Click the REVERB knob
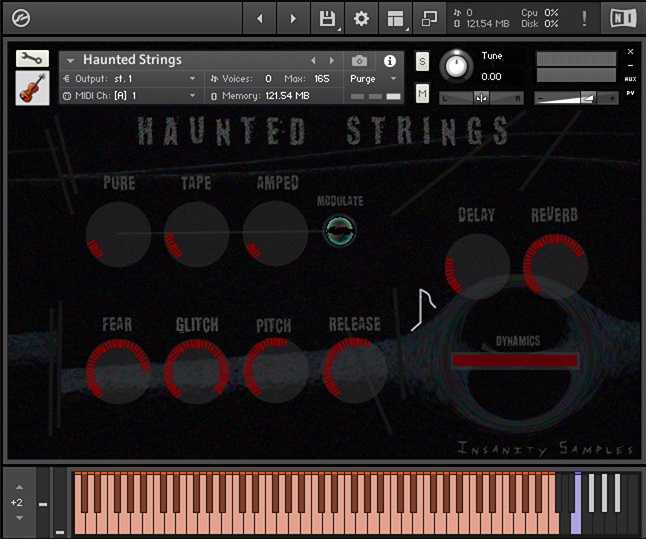 [555, 266]
